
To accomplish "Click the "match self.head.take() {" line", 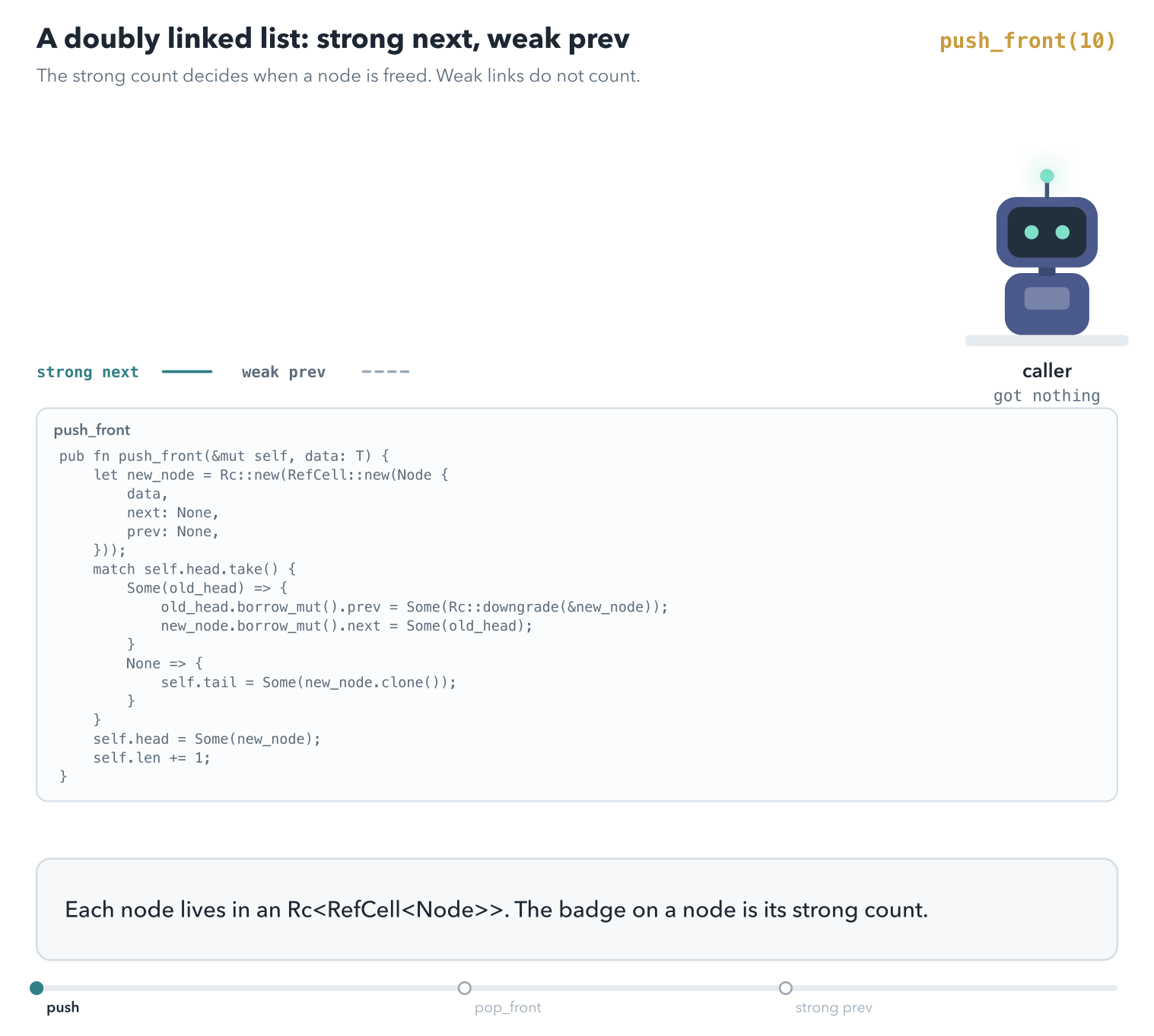I will 195,570.
